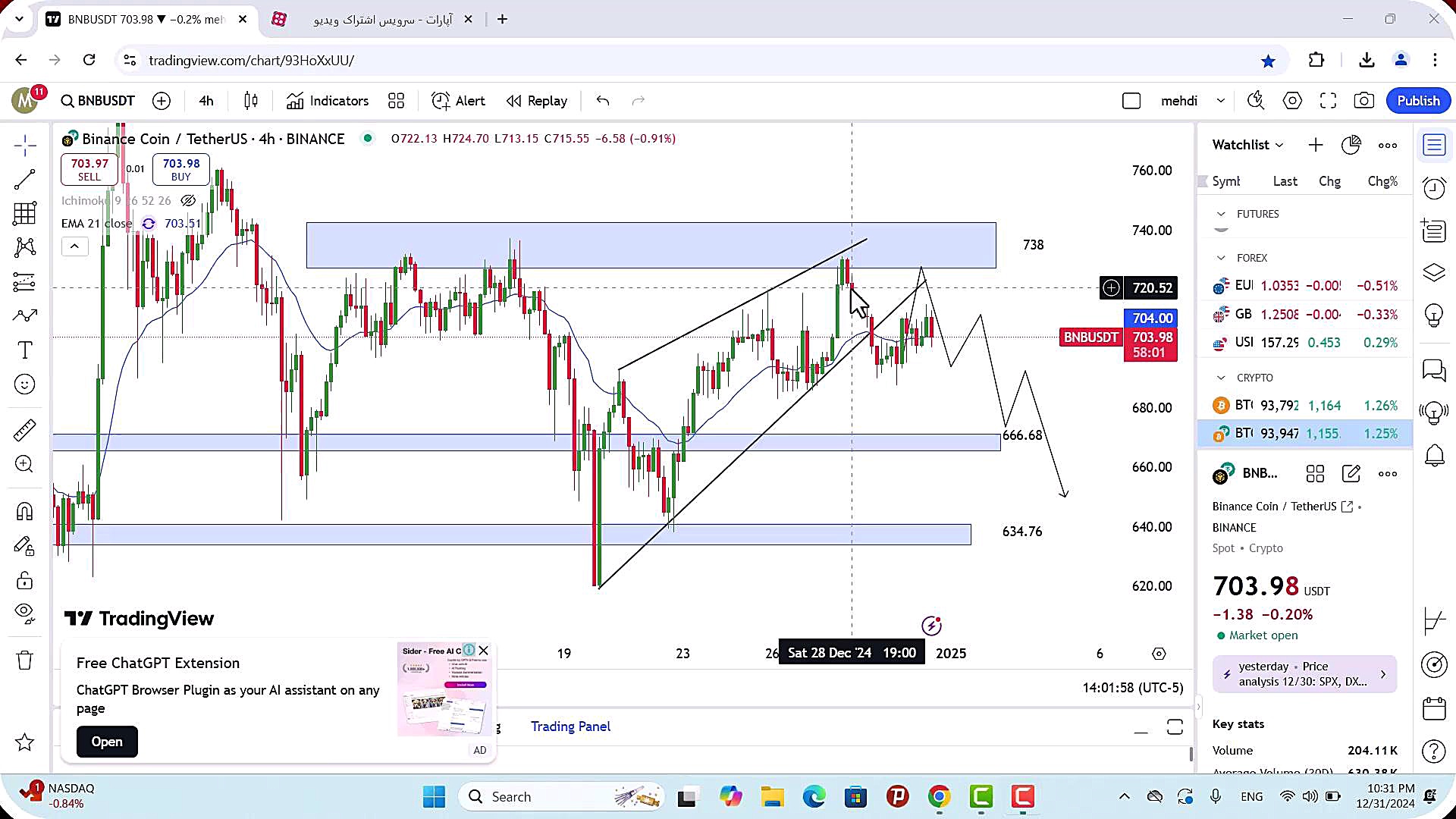The width and height of the screenshot is (1456, 819).
Task: Open the chart patterns tool
Action: (24, 247)
